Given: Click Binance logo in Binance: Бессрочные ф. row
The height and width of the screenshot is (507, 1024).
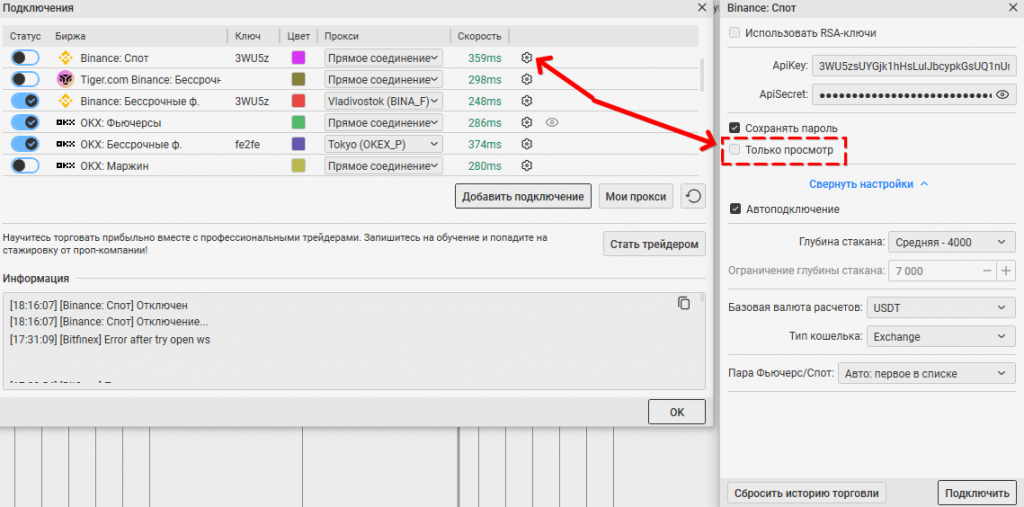Looking at the screenshot, I should [65, 101].
